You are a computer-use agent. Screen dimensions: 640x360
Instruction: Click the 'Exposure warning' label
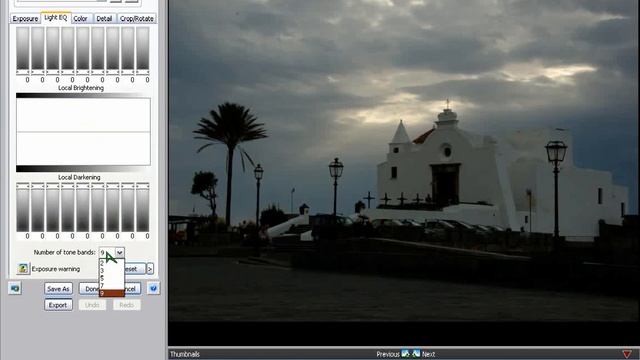(x=56, y=269)
